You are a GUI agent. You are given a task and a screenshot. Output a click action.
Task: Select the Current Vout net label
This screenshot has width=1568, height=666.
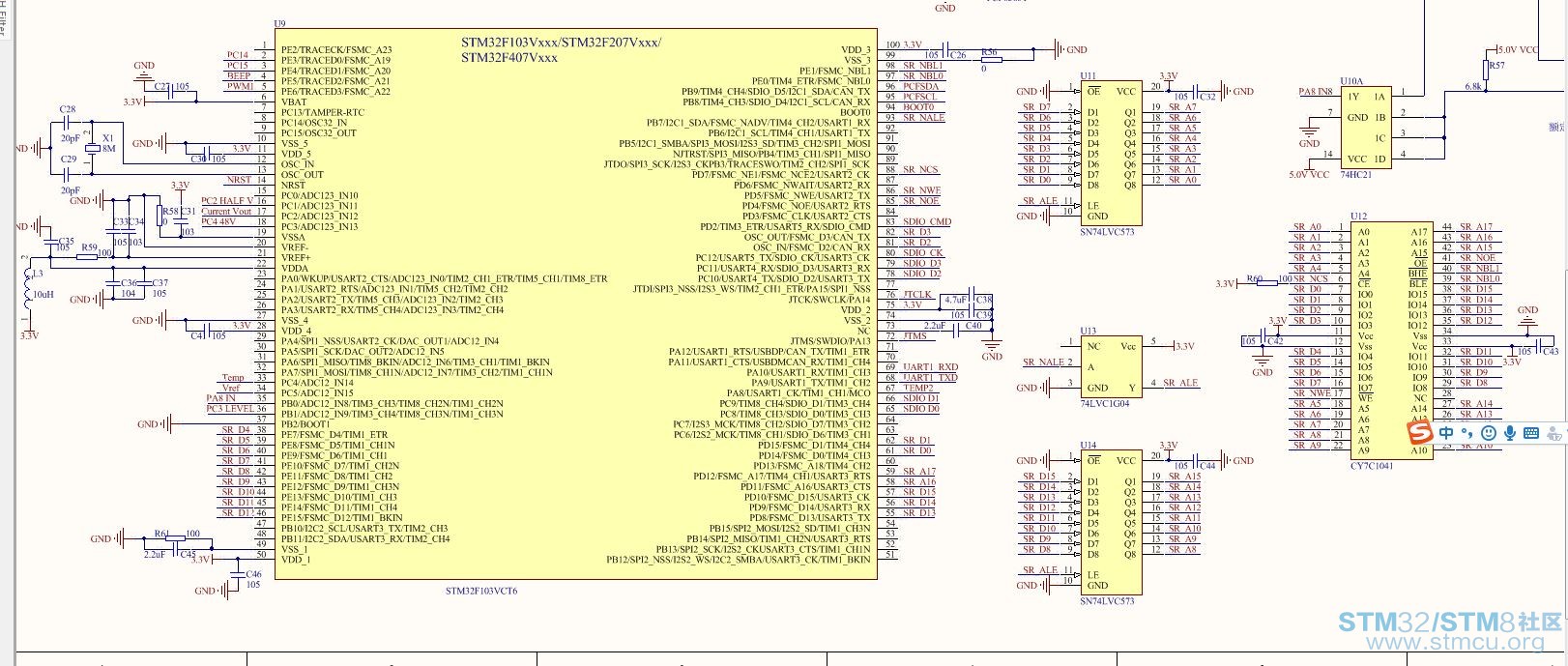click(226, 211)
